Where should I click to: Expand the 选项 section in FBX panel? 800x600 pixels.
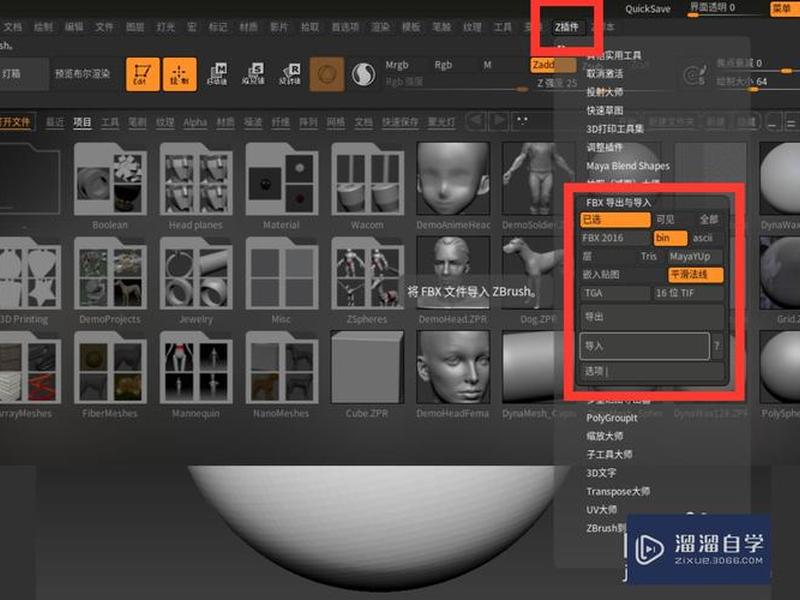pyautogui.click(x=652, y=372)
